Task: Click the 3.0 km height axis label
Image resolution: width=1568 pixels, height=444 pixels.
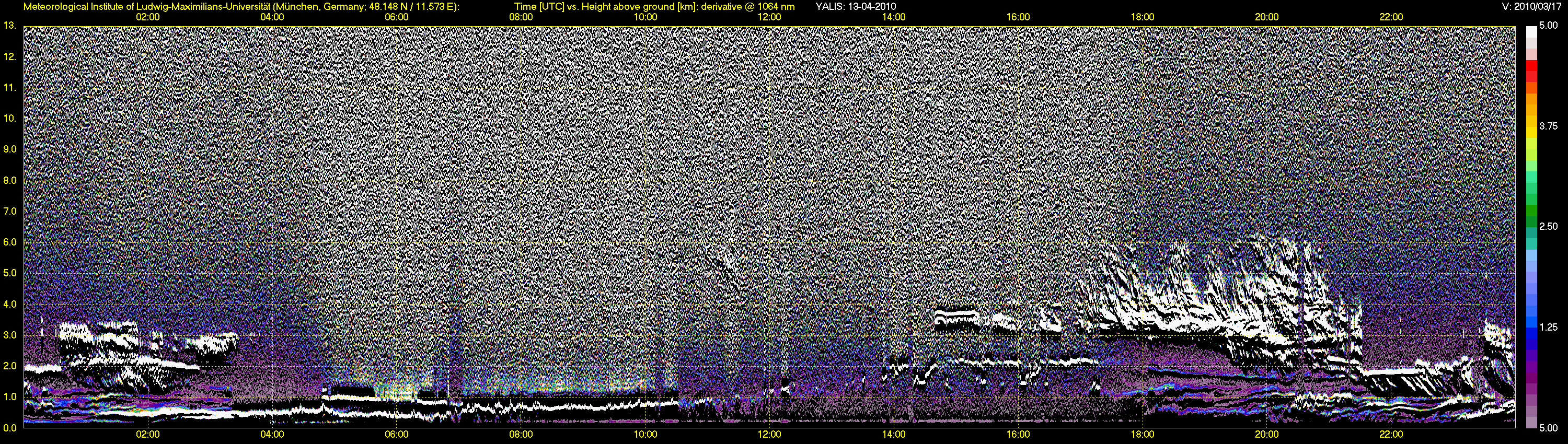Action: (x=9, y=335)
